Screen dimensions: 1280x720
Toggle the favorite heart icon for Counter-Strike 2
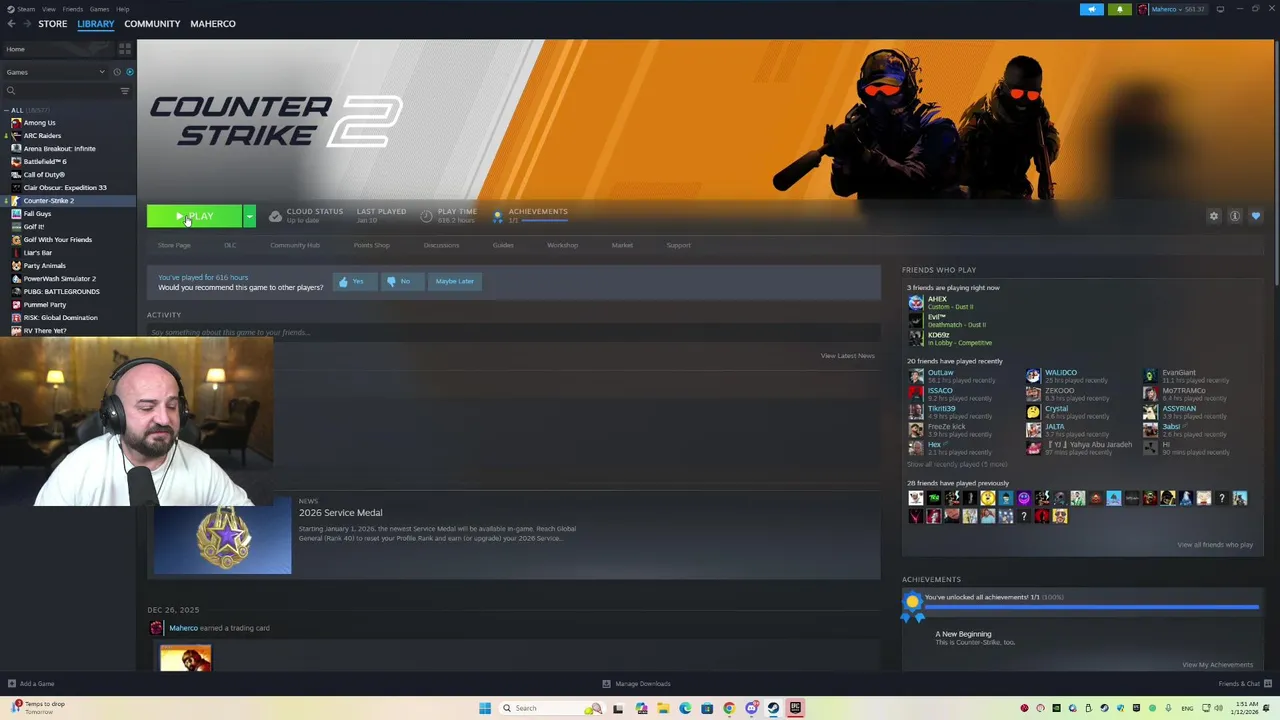tap(1256, 216)
